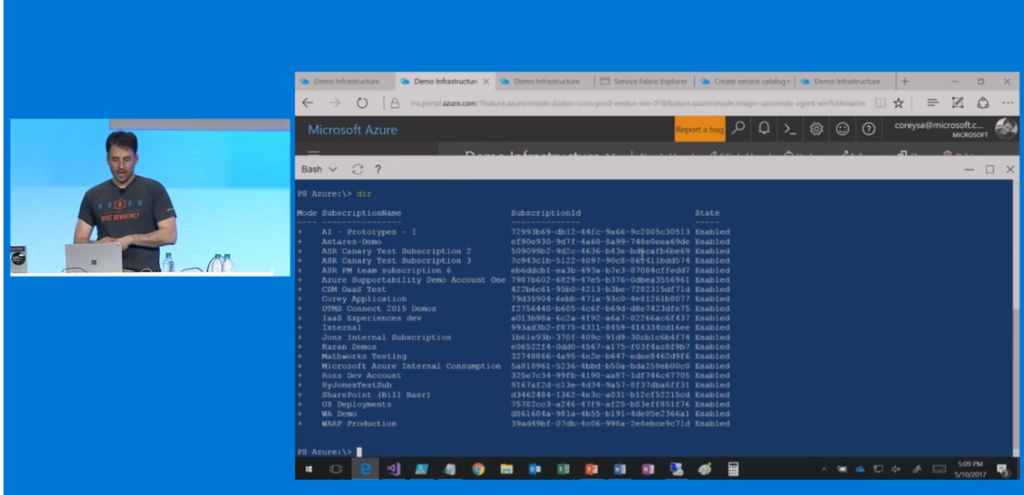
Task: Open a new browser tab
Action: (904, 82)
